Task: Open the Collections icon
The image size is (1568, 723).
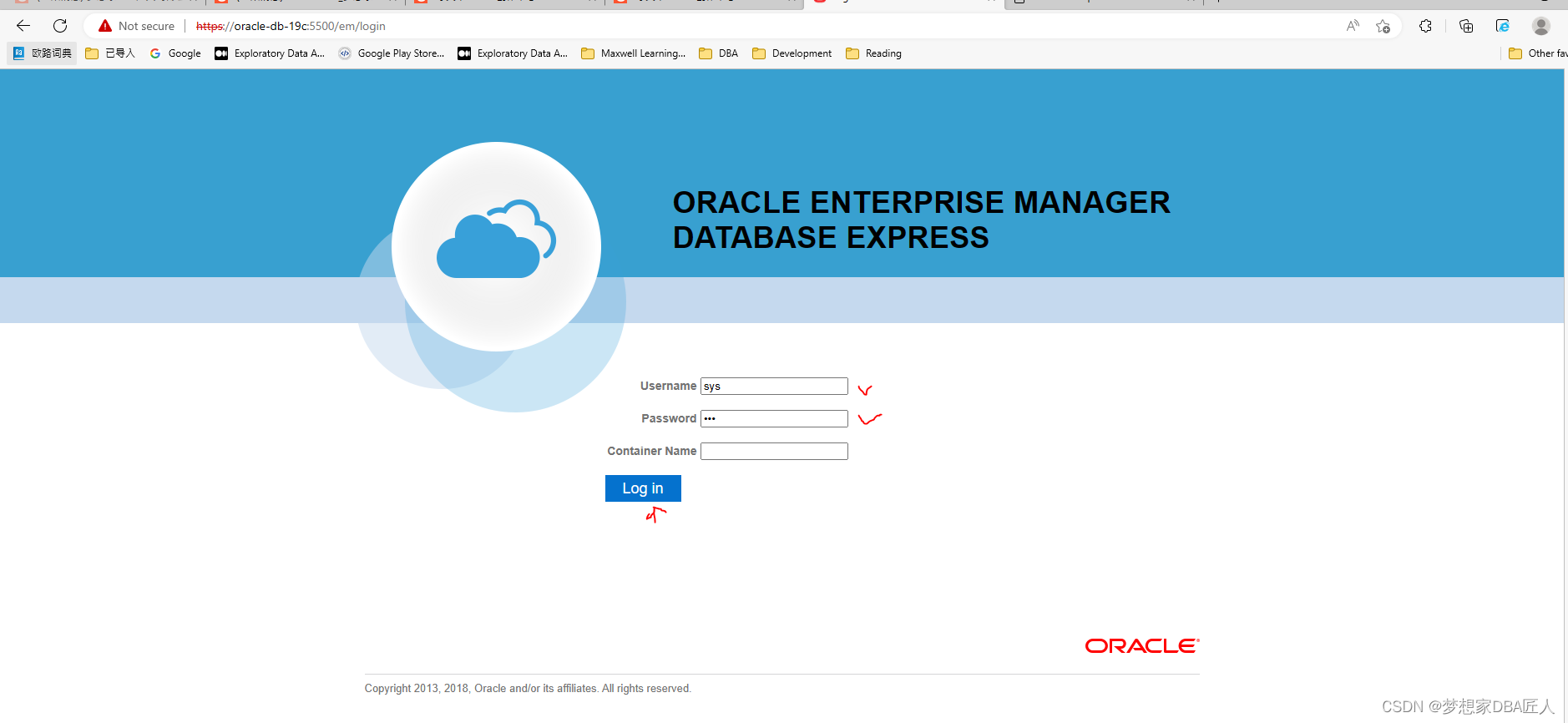Action: pos(1466,26)
